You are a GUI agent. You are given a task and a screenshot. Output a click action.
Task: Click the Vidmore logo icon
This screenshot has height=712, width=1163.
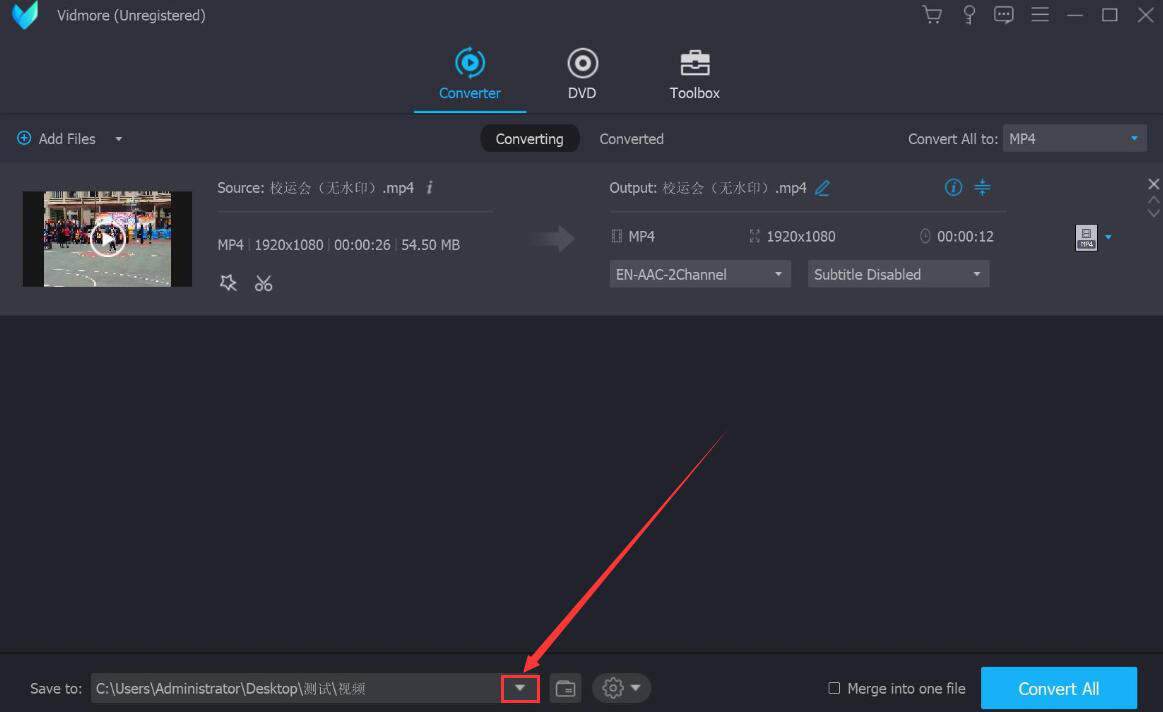point(25,15)
